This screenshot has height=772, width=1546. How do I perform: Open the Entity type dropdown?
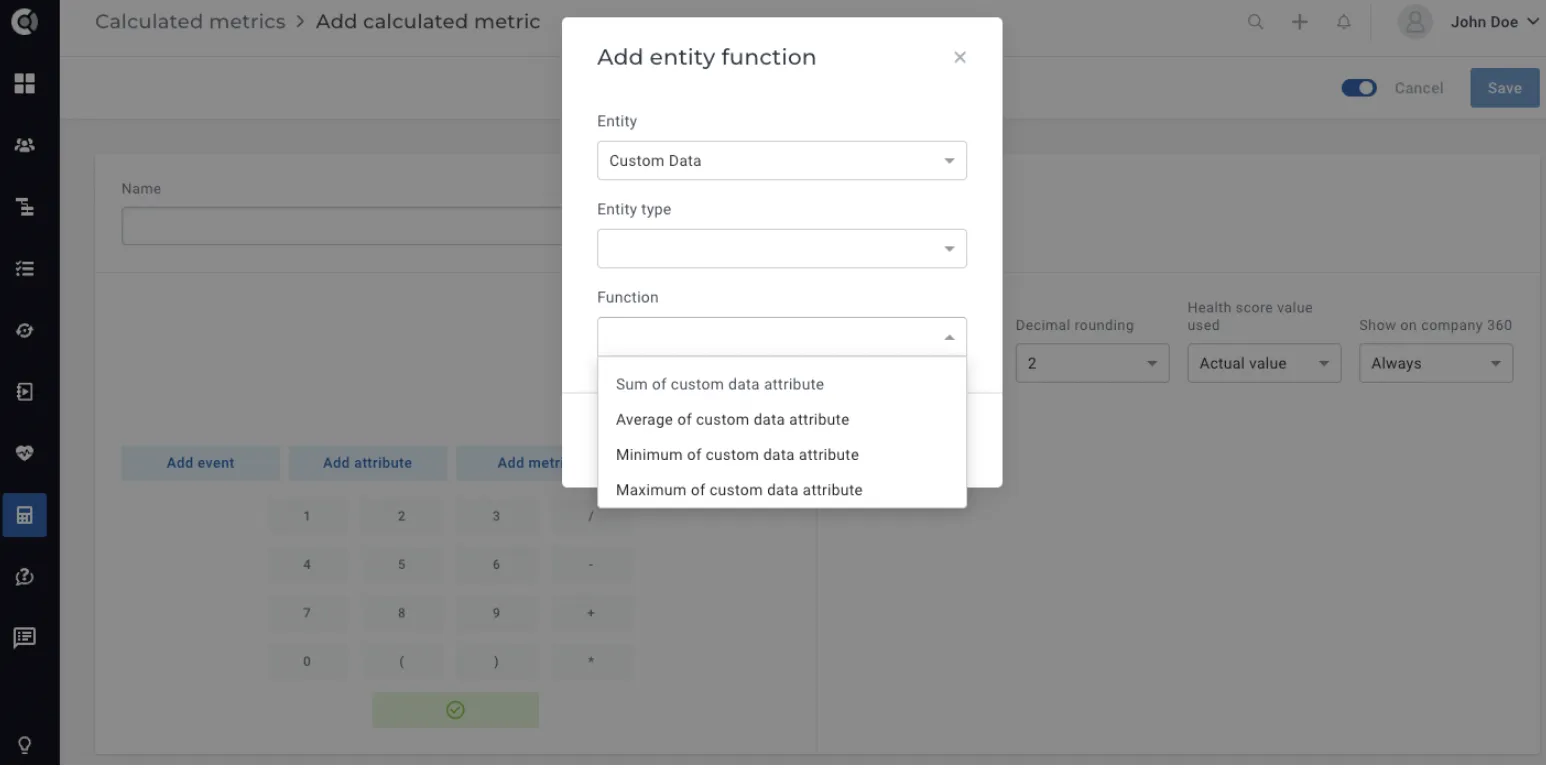[782, 248]
